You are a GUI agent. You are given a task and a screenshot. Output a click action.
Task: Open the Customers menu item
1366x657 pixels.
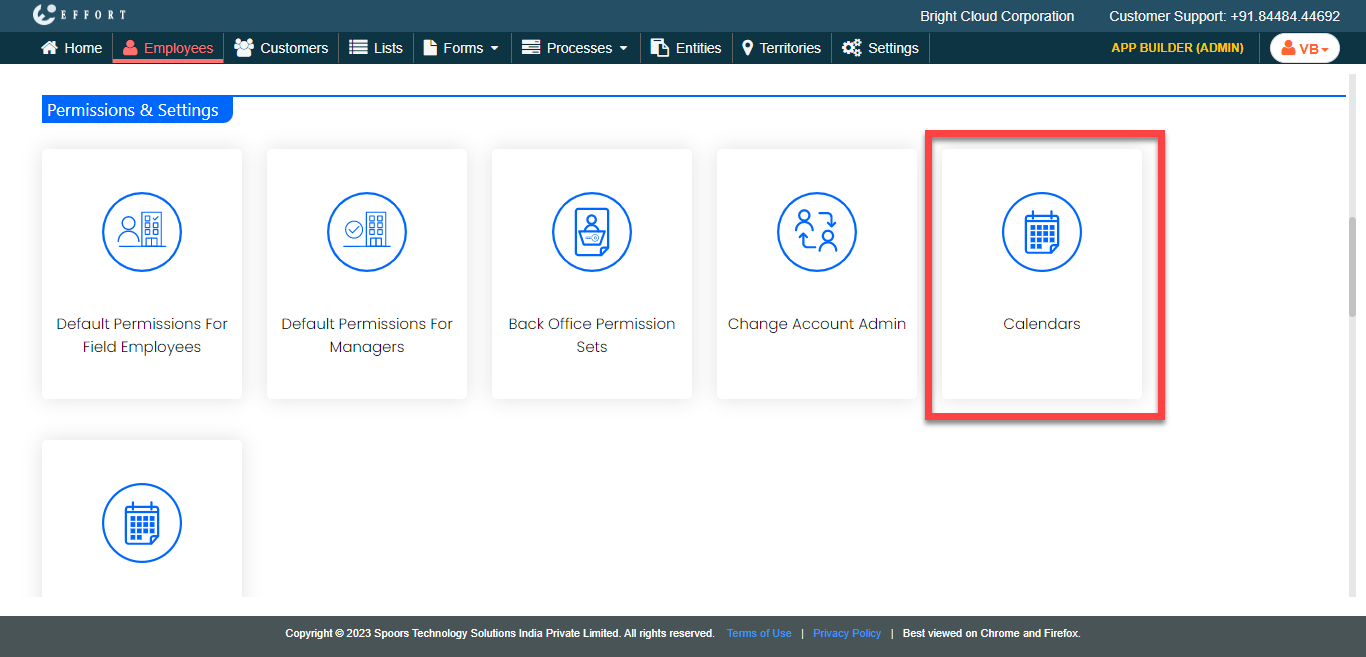(281, 48)
